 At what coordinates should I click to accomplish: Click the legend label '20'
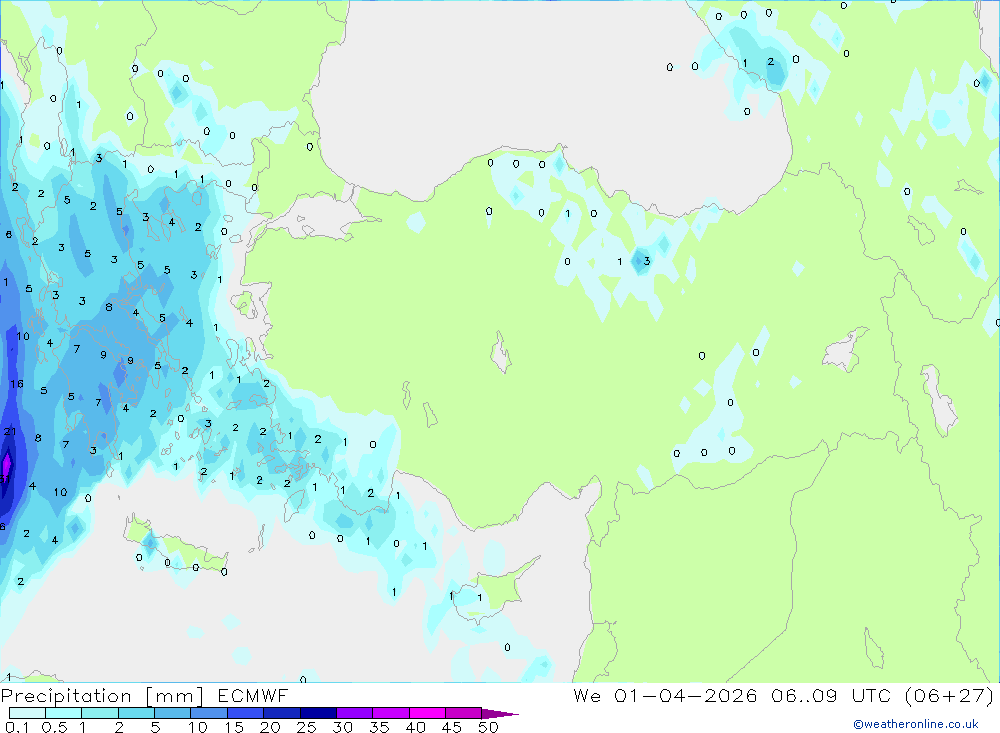[x=270, y=727]
